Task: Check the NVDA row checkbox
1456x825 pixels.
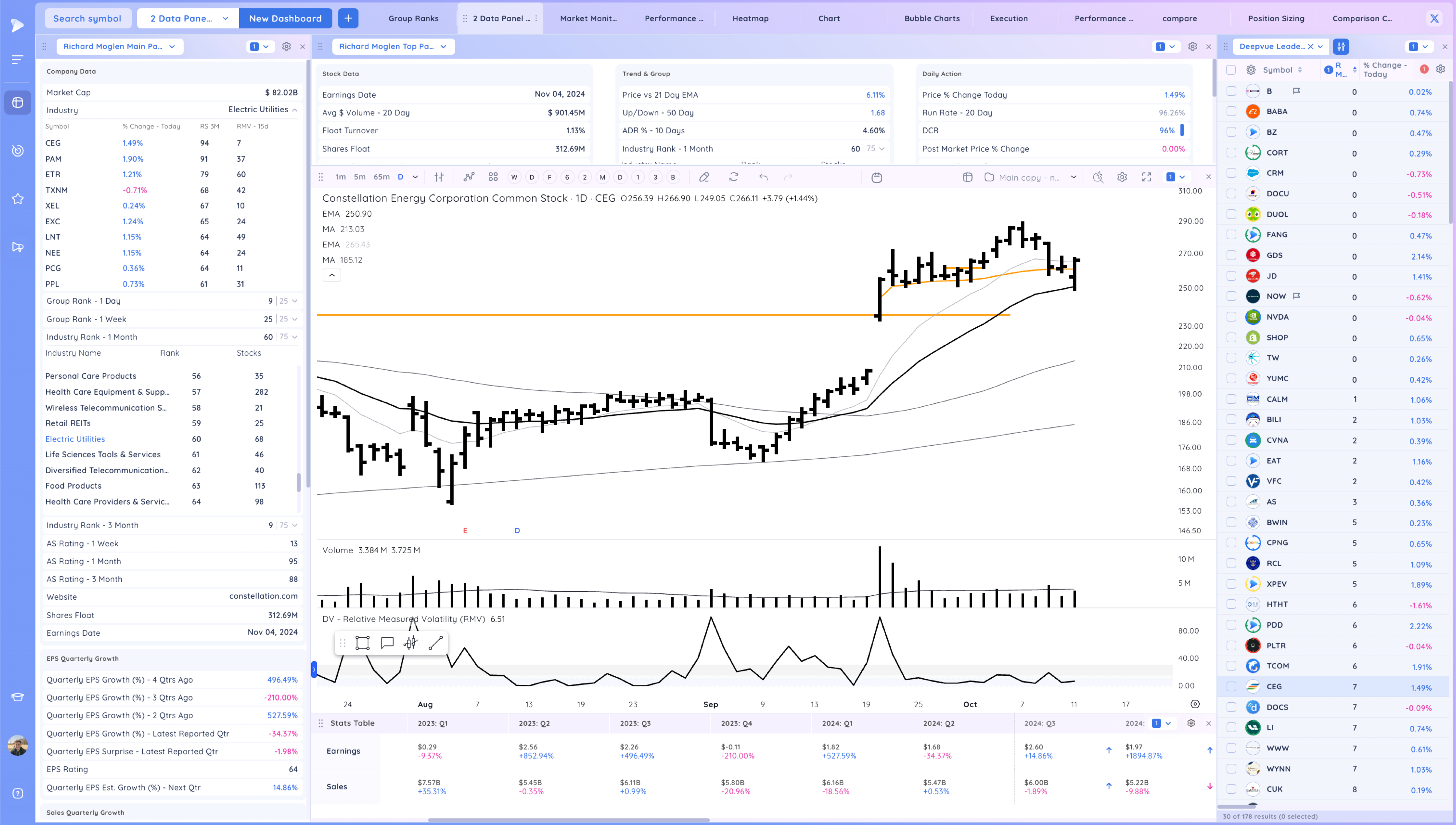Action: 1231,317
